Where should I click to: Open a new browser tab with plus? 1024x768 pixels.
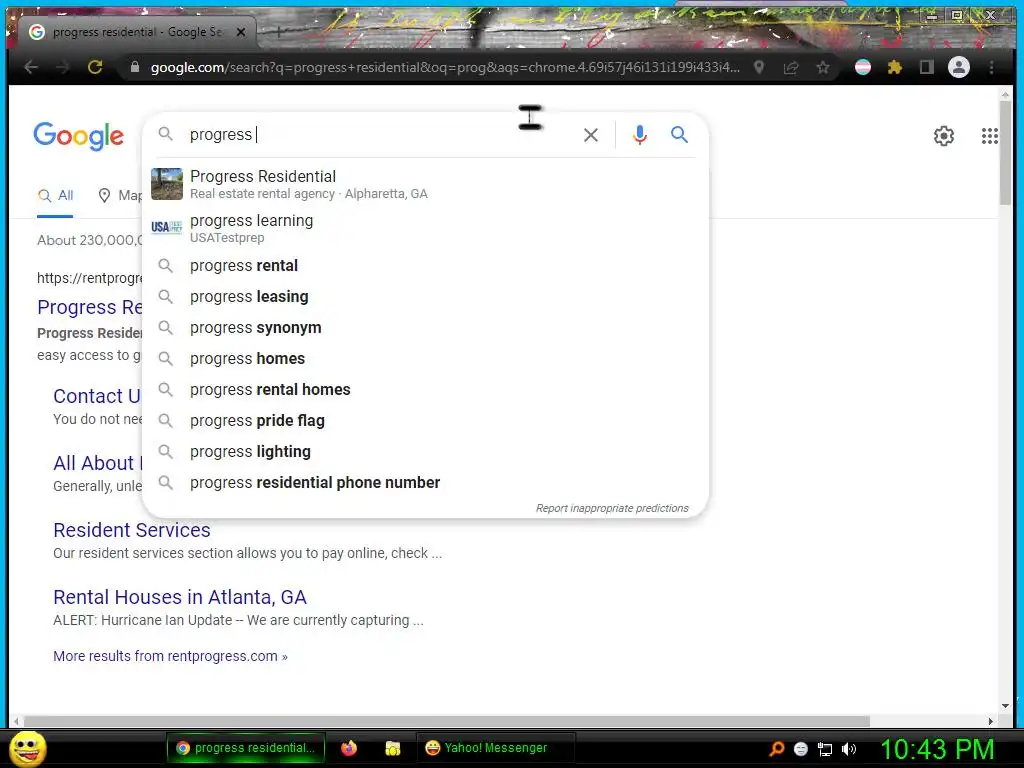pyautogui.click(x=278, y=31)
